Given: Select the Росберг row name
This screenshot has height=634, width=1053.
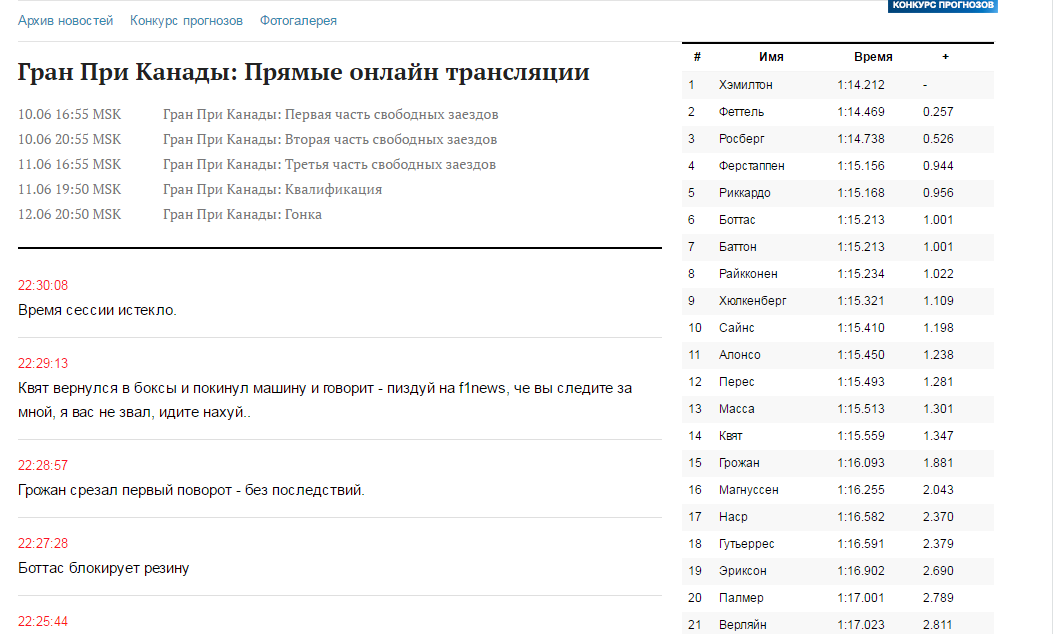Looking at the screenshot, I should tap(741, 139).
